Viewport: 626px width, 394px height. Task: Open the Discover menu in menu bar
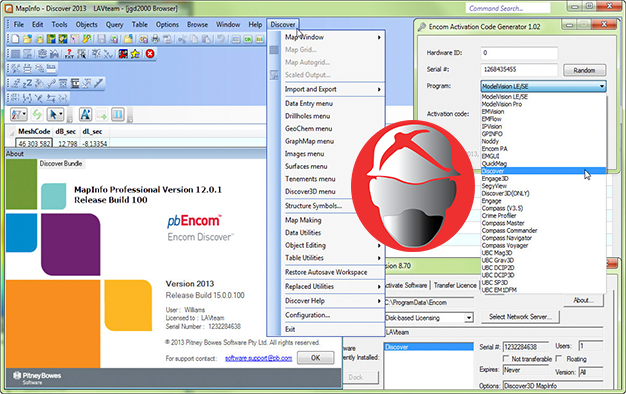(x=283, y=24)
